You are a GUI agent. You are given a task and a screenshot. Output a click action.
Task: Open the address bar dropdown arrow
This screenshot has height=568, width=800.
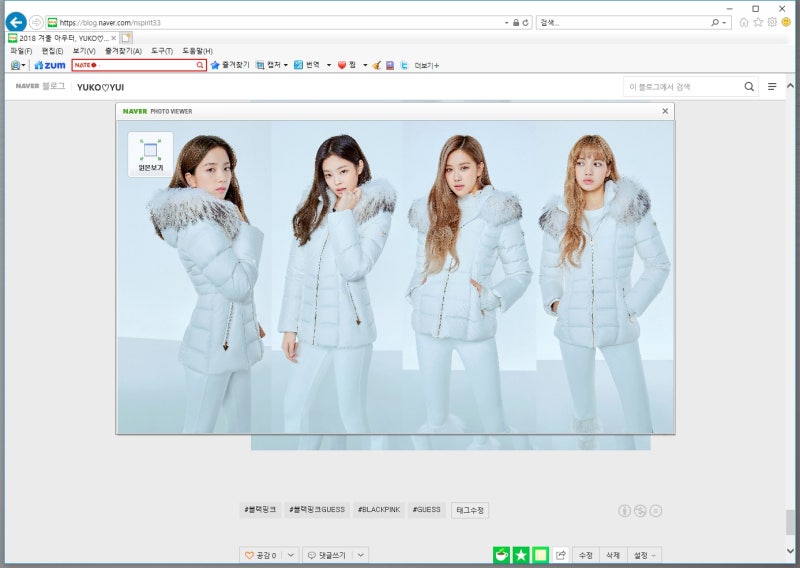click(x=507, y=23)
